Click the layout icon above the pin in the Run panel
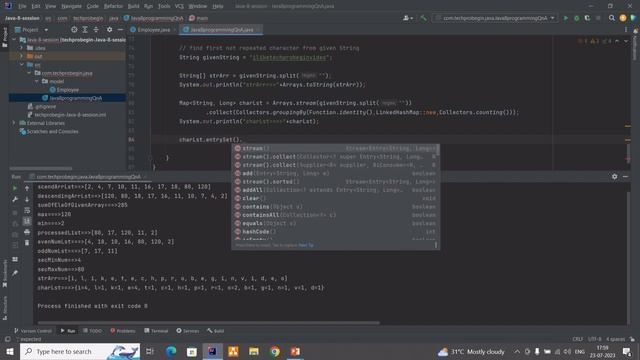The image size is (640, 360). [15, 259]
